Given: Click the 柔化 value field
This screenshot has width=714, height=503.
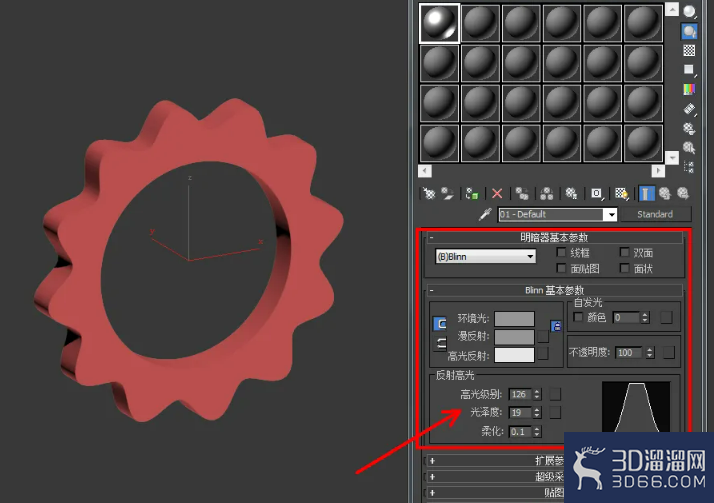Looking at the screenshot, I should 520,431.
